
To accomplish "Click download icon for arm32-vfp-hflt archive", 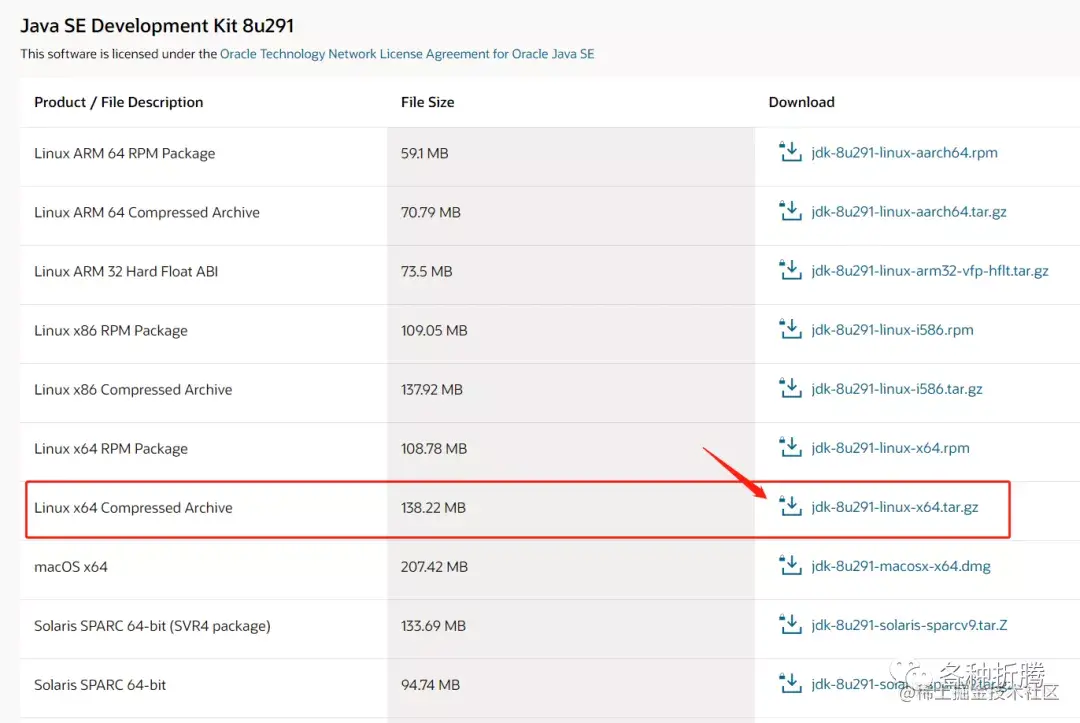I will pos(790,270).
